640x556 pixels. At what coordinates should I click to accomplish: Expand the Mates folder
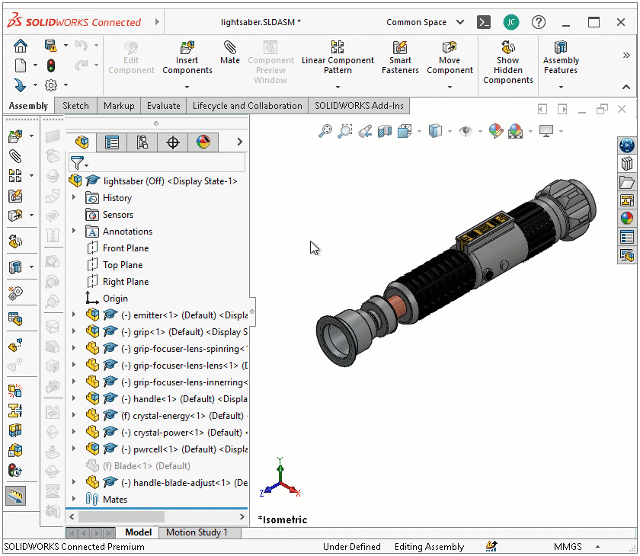[x=74, y=499]
